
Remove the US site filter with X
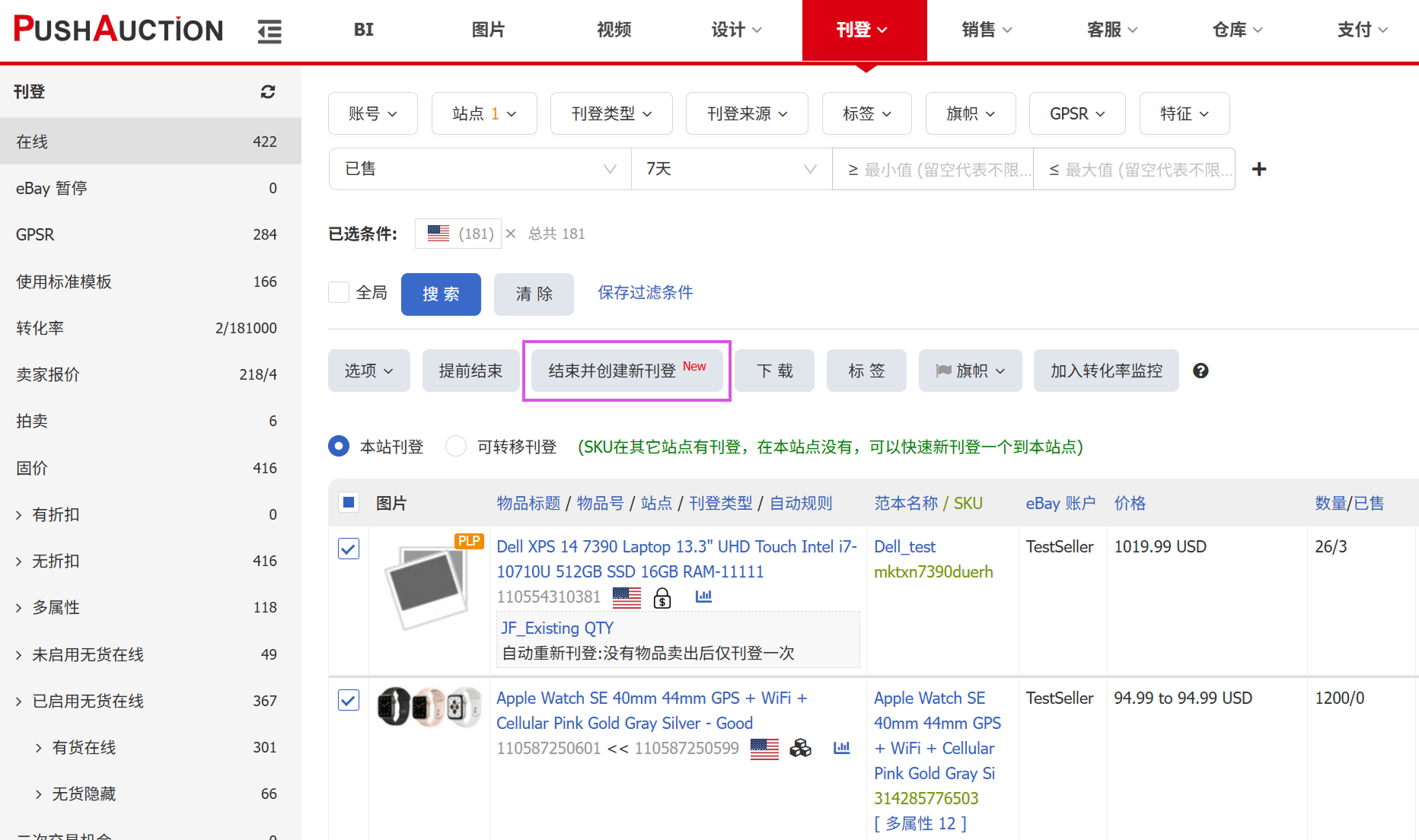511,234
